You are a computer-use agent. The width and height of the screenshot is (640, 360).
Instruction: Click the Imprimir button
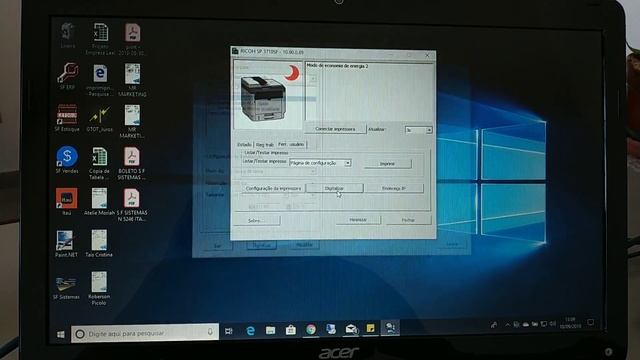(x=387, y=164)
